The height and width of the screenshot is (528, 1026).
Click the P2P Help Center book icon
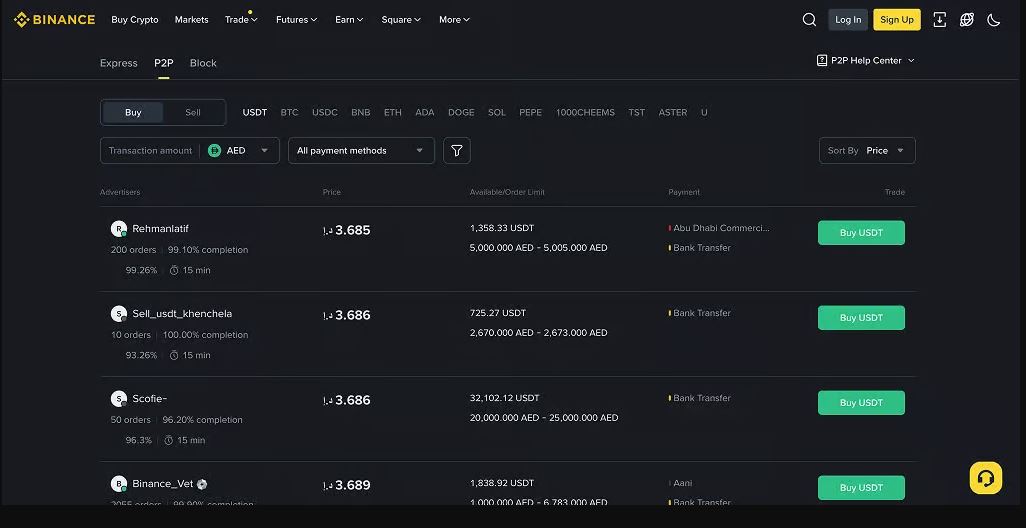(822, 60)
